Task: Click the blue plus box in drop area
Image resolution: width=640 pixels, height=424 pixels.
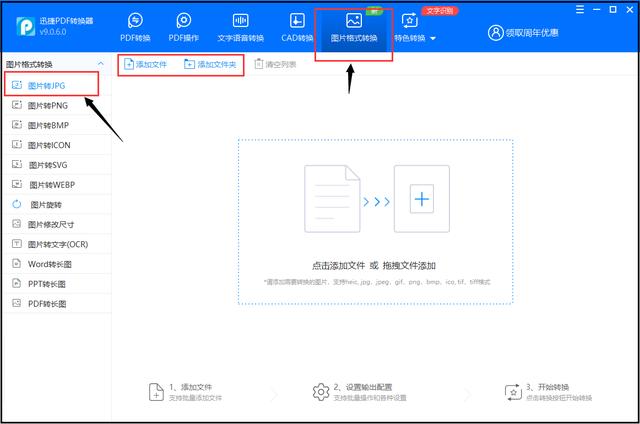Action: coord(422,199)
